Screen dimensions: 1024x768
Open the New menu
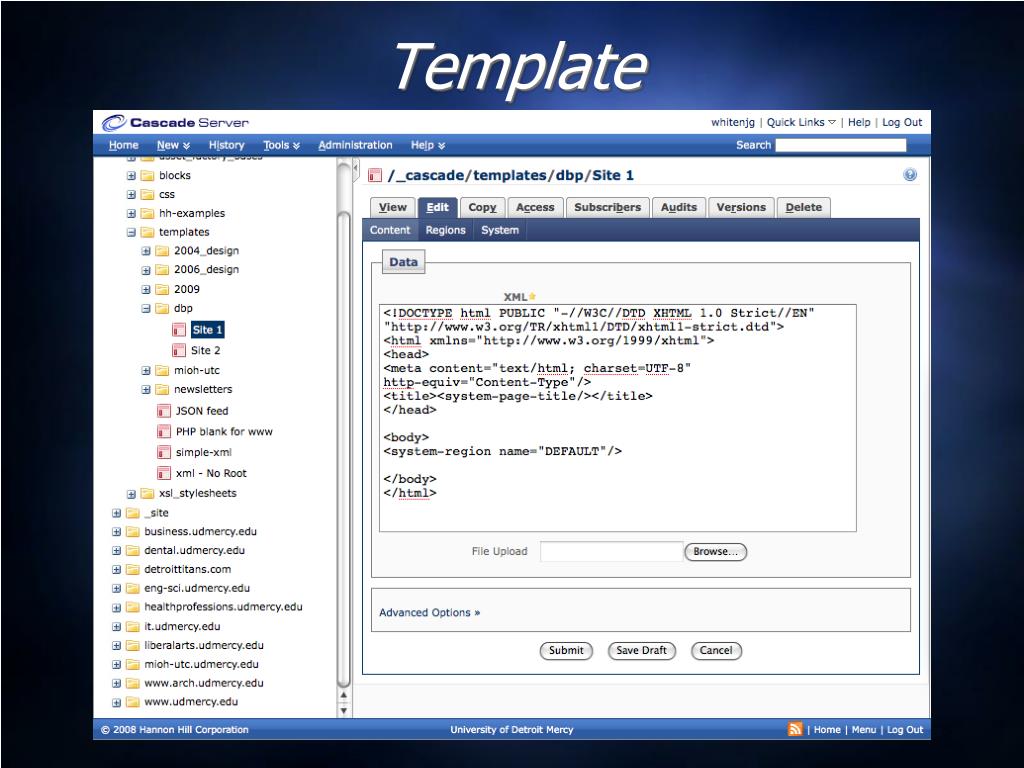coord(173,145)
